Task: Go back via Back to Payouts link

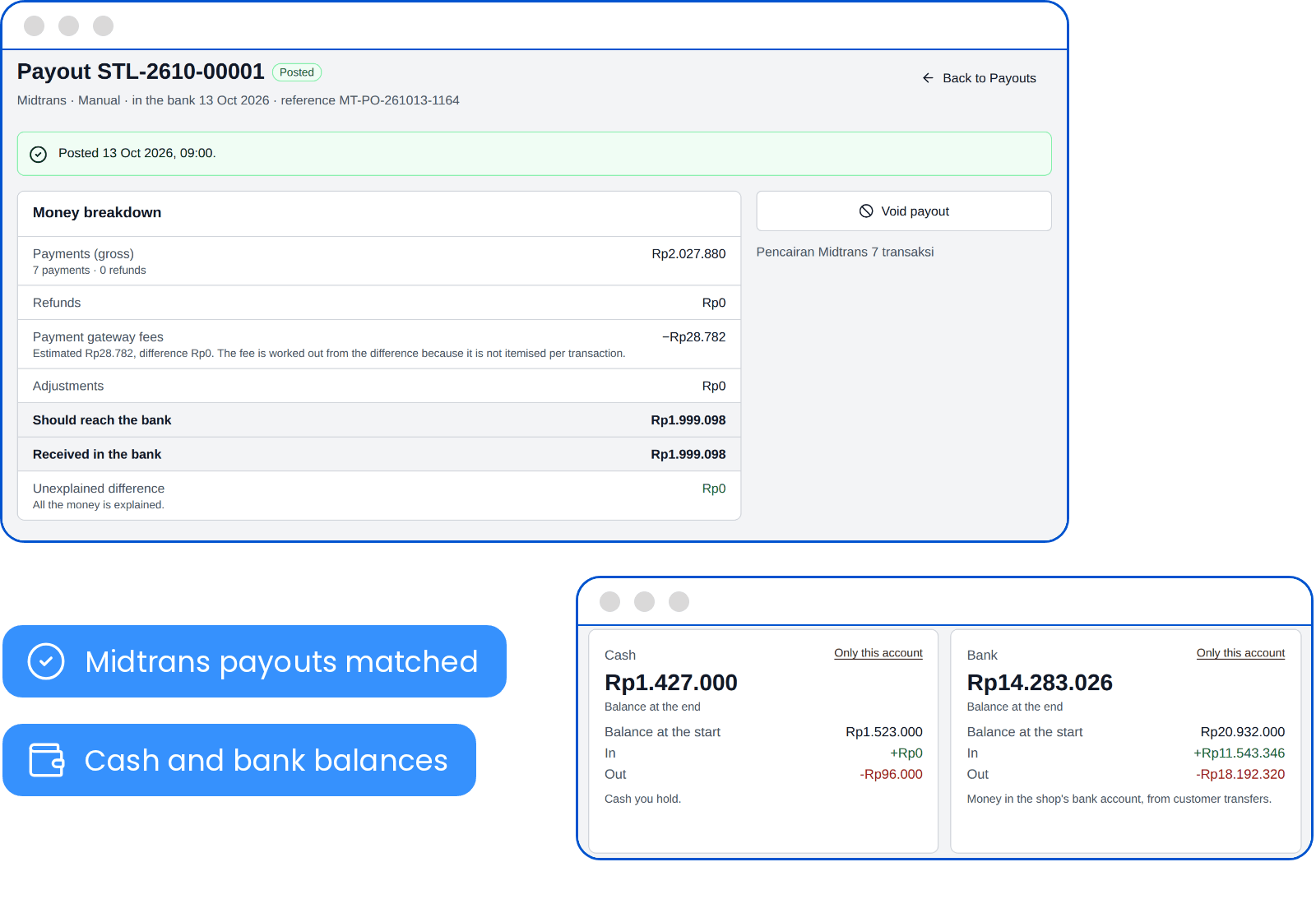Action: pos(979,78)
